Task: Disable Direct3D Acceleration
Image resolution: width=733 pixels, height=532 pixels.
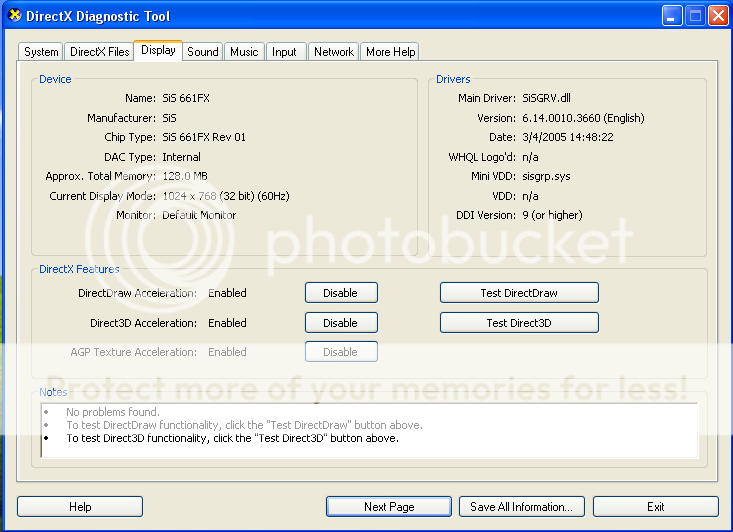Action: coord(341,323)
